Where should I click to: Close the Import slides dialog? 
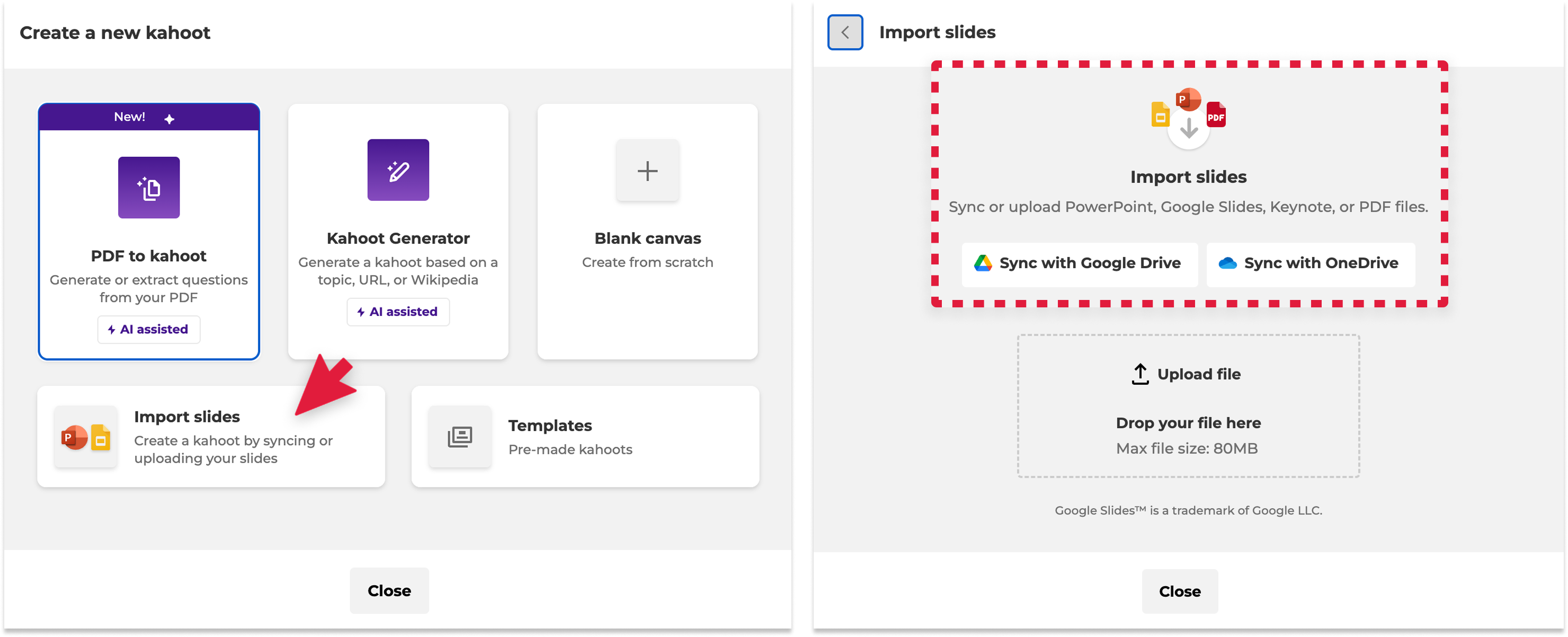click(1180, 591)
